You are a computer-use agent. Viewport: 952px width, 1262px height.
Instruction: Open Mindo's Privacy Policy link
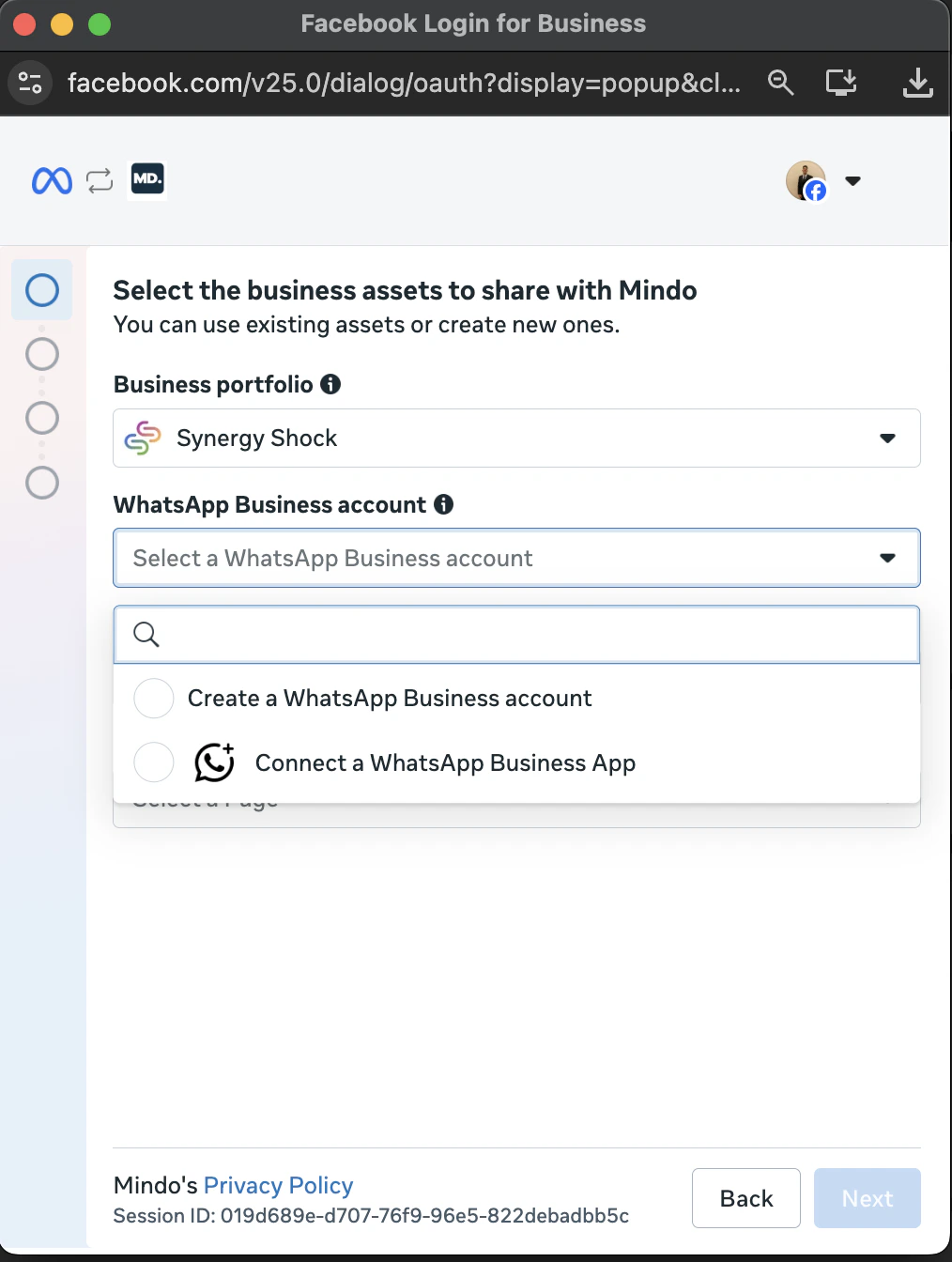[x=278, y=1185]
